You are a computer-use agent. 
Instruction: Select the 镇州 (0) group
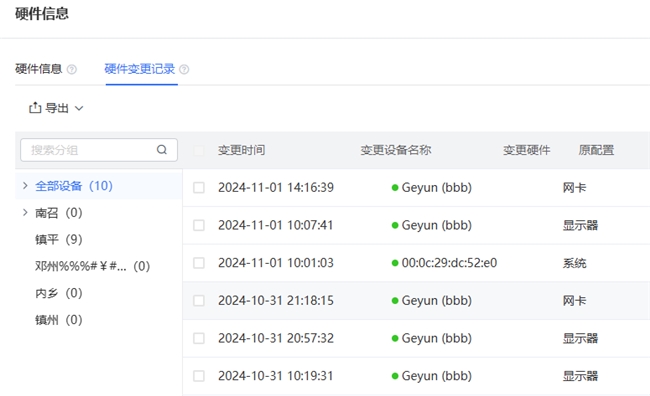[59, 320]
